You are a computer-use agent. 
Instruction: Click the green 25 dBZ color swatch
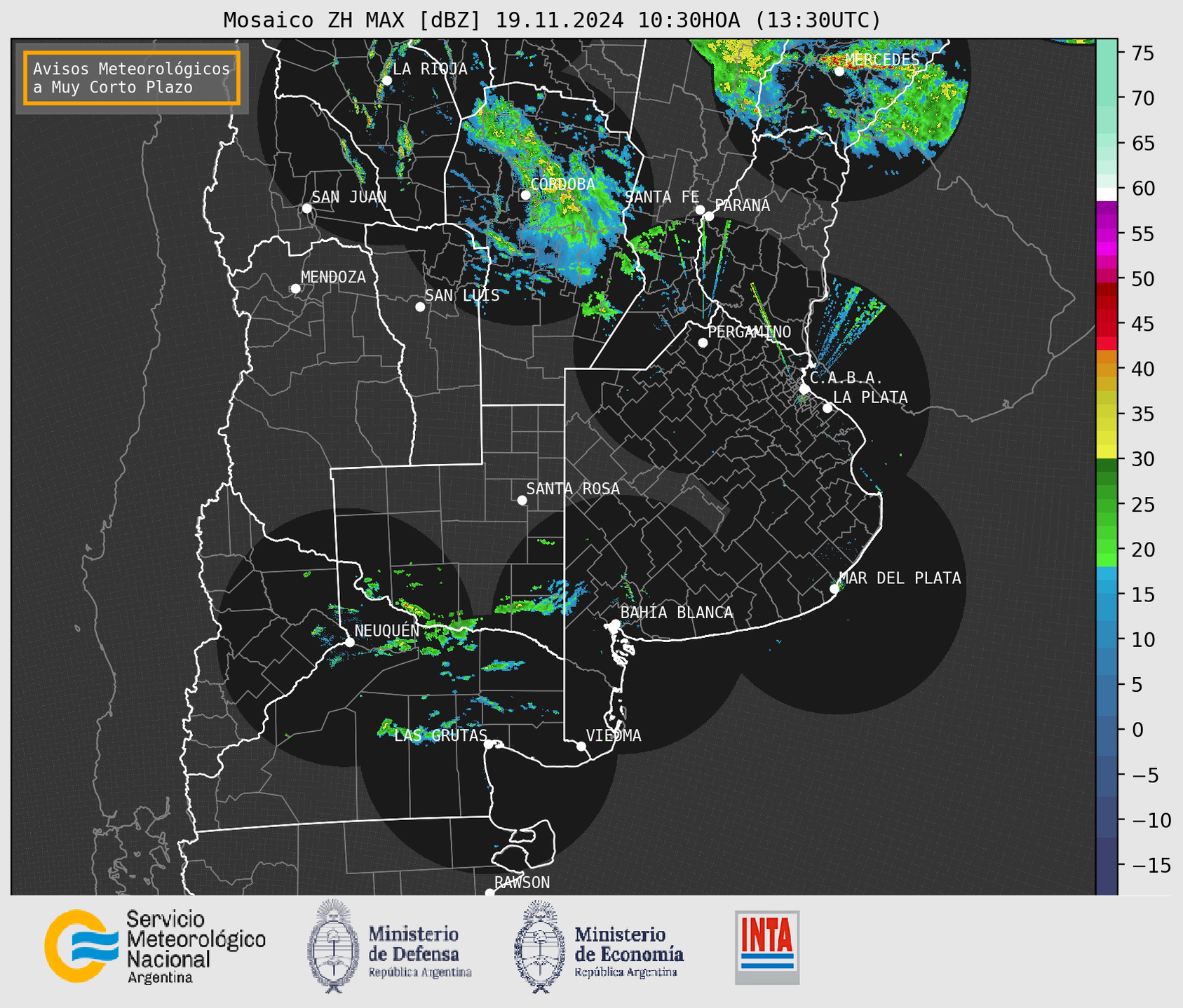tap(1107, 505)
